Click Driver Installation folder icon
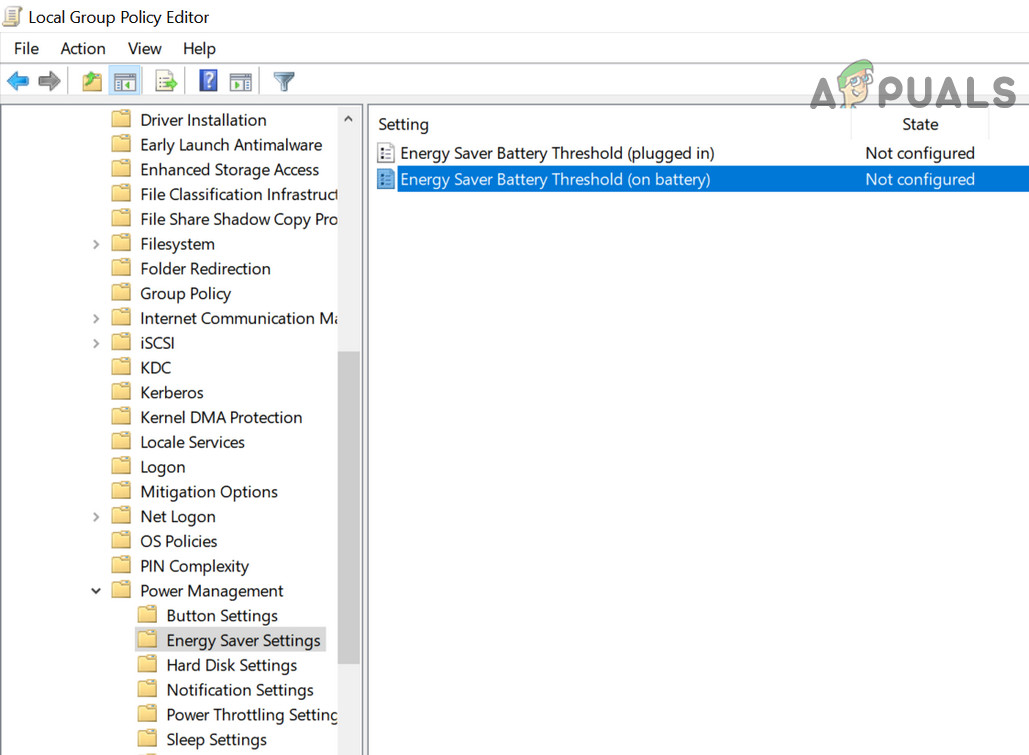The image size is (1029, 755). tap(121, 119)
